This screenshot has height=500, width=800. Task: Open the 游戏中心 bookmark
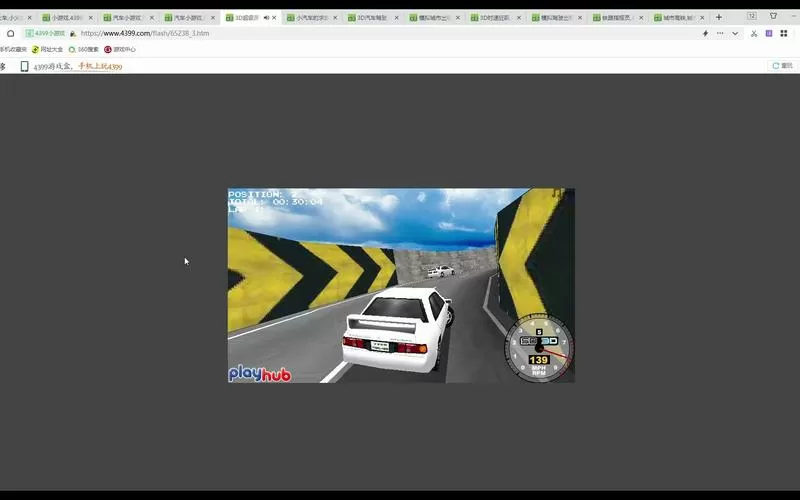[x=120, y=49]
